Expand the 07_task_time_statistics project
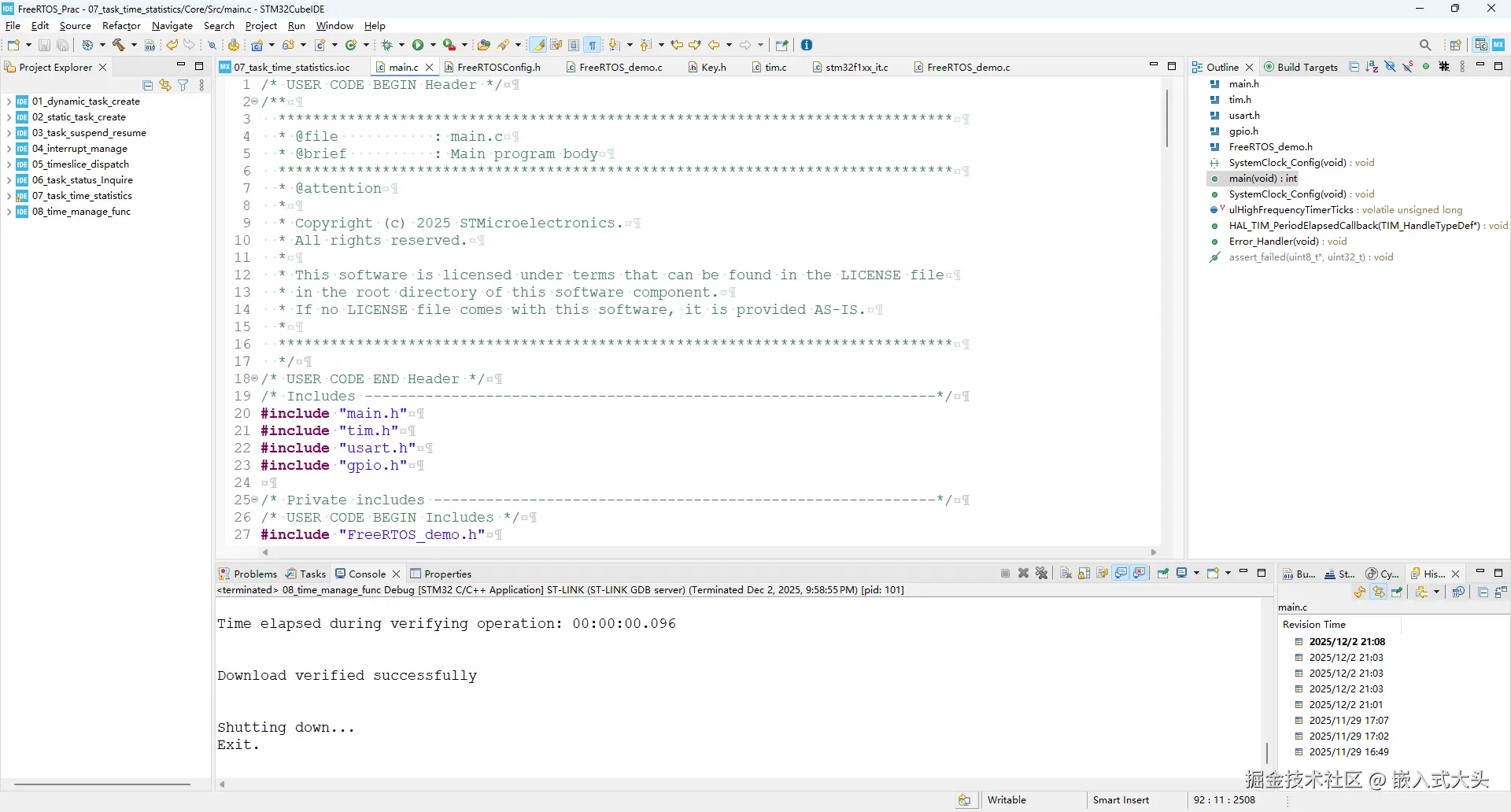 9,196
